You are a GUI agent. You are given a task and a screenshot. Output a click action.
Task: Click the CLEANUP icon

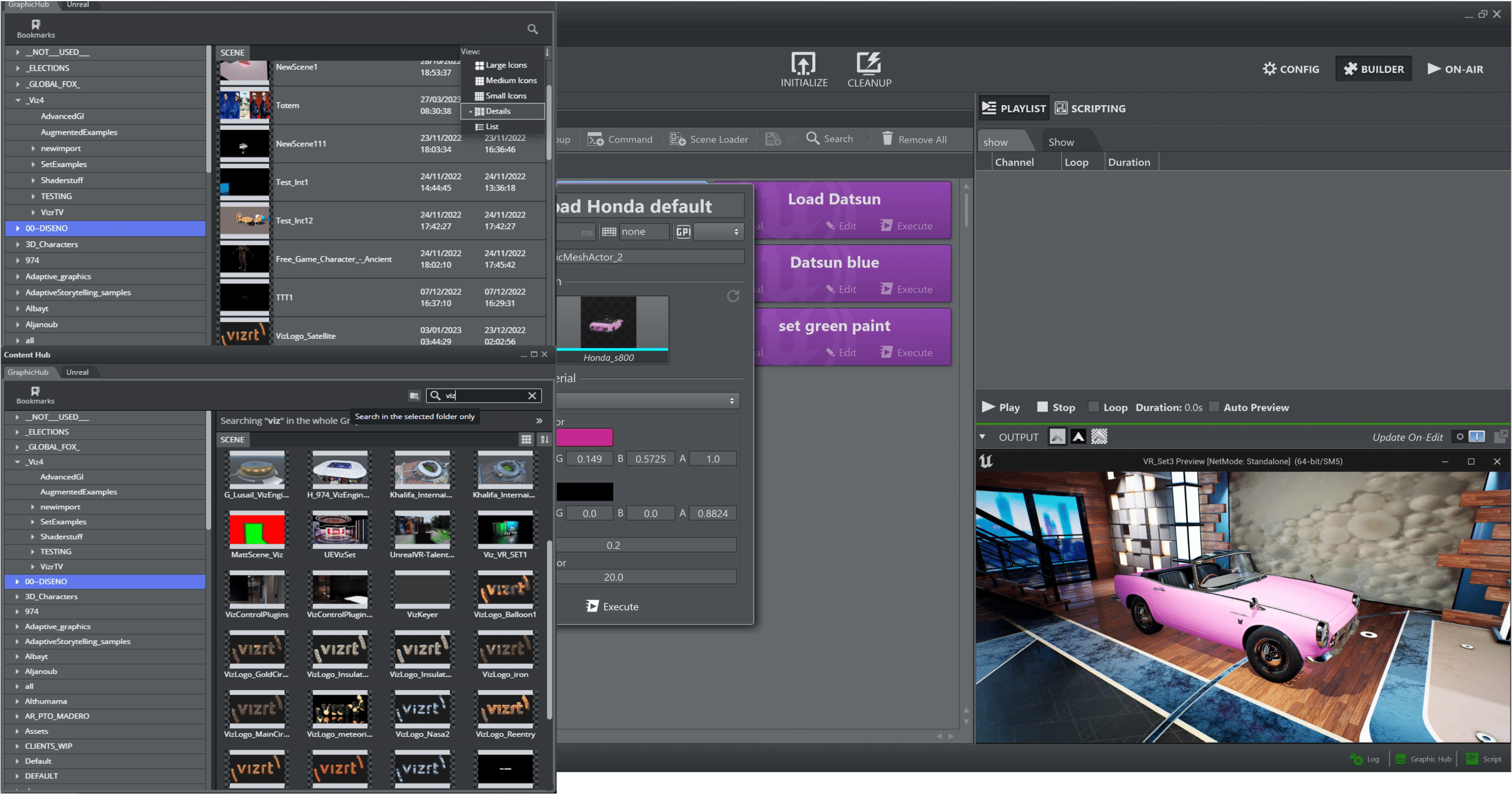click(x=869, y=63)
